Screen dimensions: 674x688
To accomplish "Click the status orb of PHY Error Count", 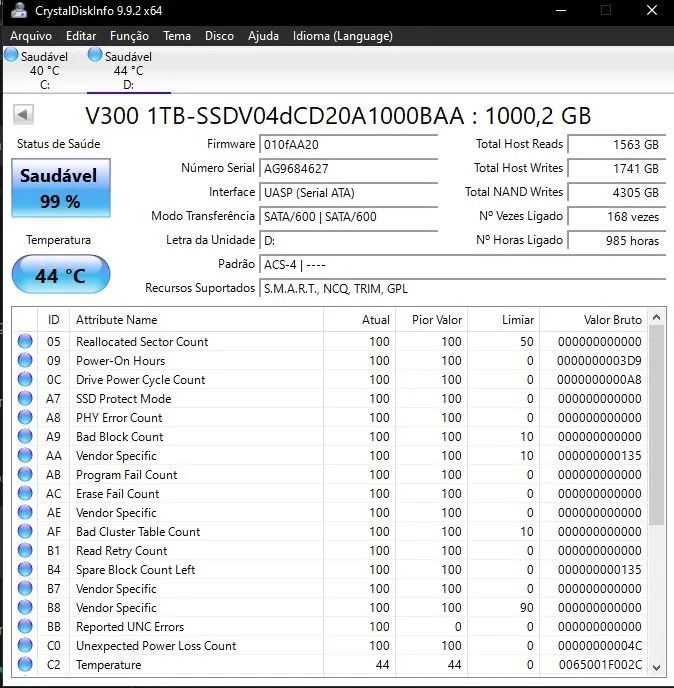I will [25, 417].
